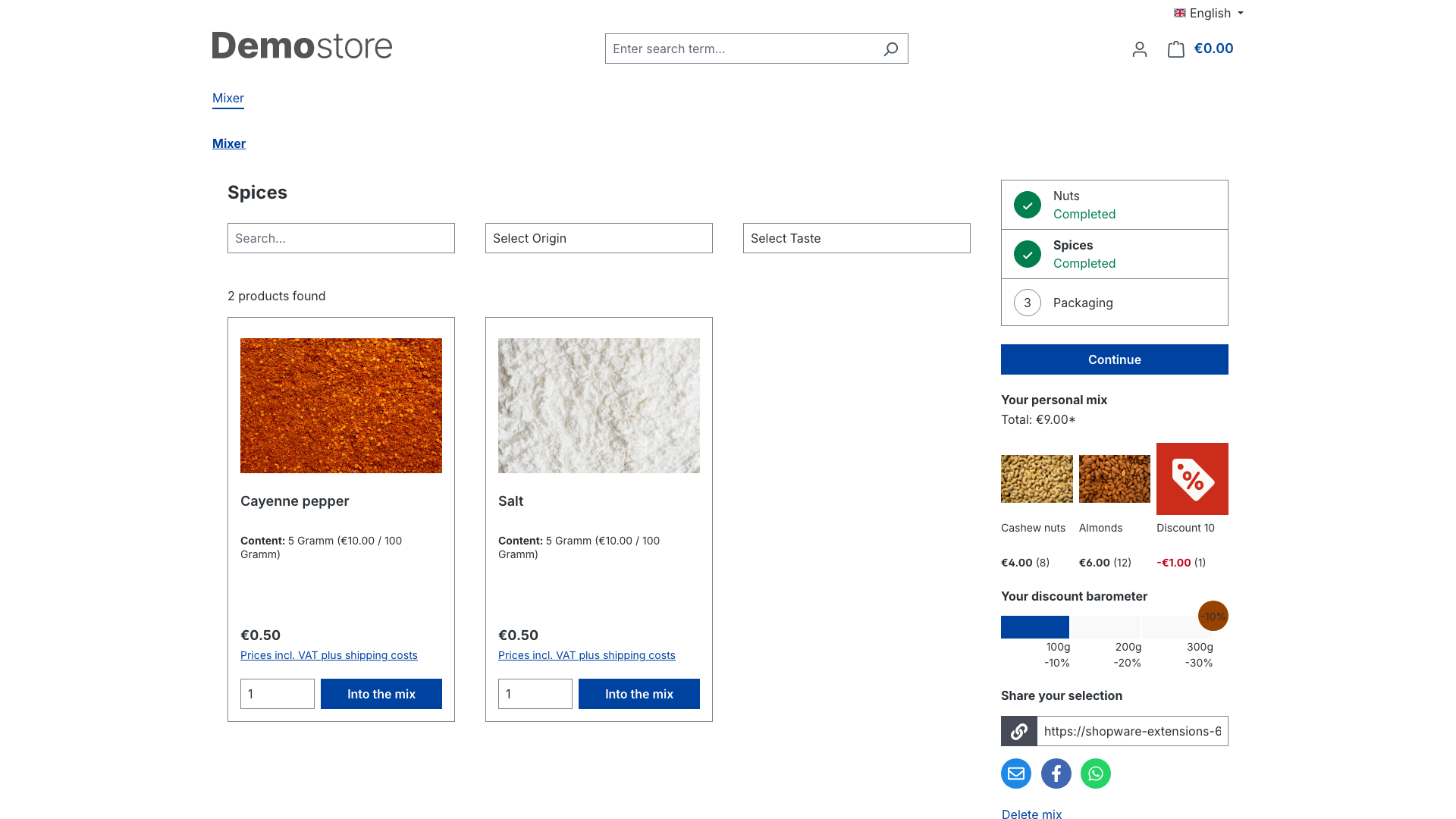The height and width of the screenshot is (819, 1456).
Task: Open the Select Taste dropdown
Action: [x=857, y=238]
